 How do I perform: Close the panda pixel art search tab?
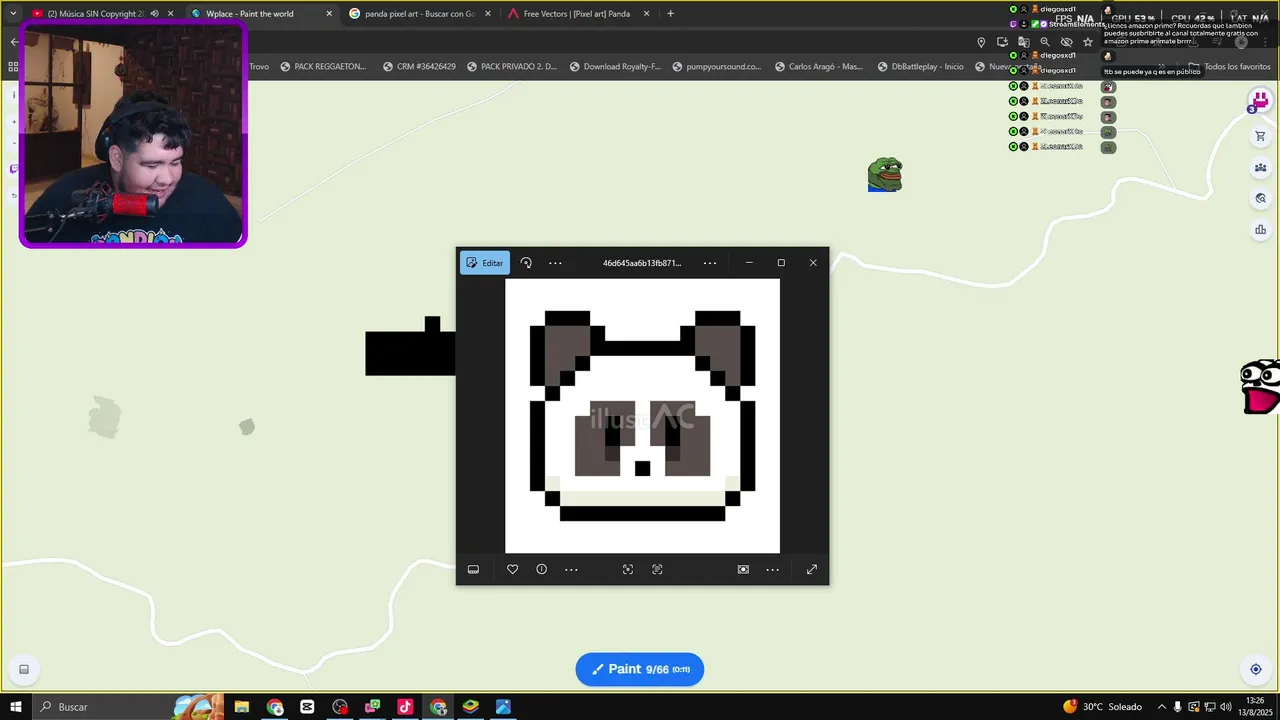tap(488, 14)
